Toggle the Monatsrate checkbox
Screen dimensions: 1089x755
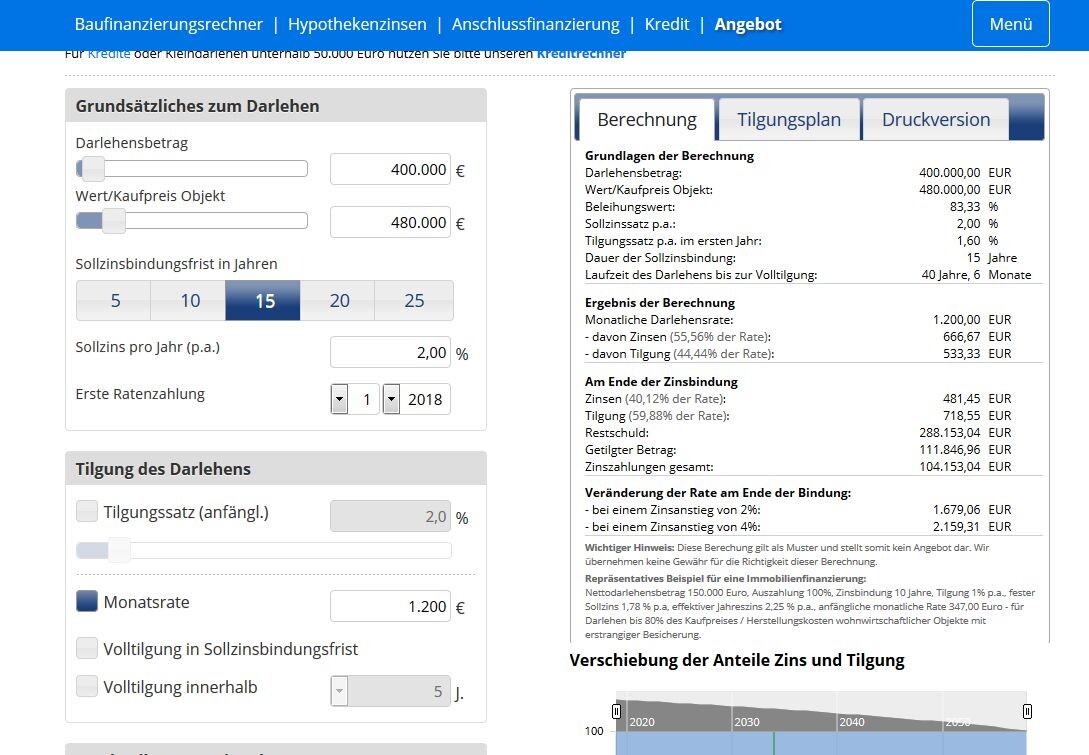(x=87, y=601)
